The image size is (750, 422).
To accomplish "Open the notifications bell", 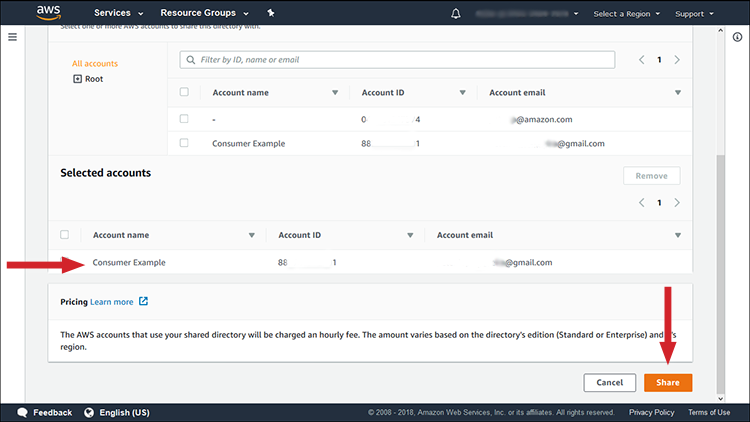I will tap(456, 13).
